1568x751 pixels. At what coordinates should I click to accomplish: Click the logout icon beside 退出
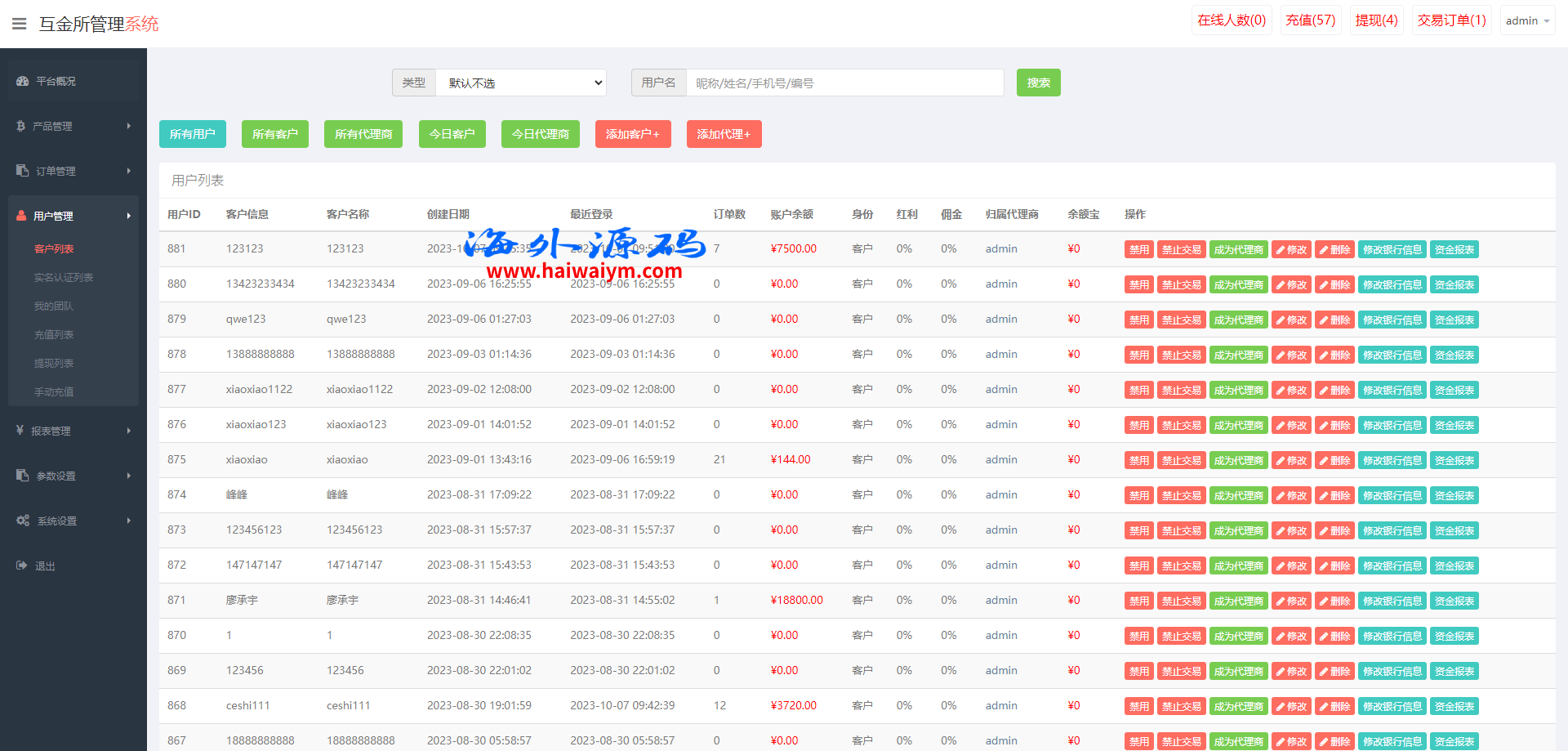click(21, 565)
